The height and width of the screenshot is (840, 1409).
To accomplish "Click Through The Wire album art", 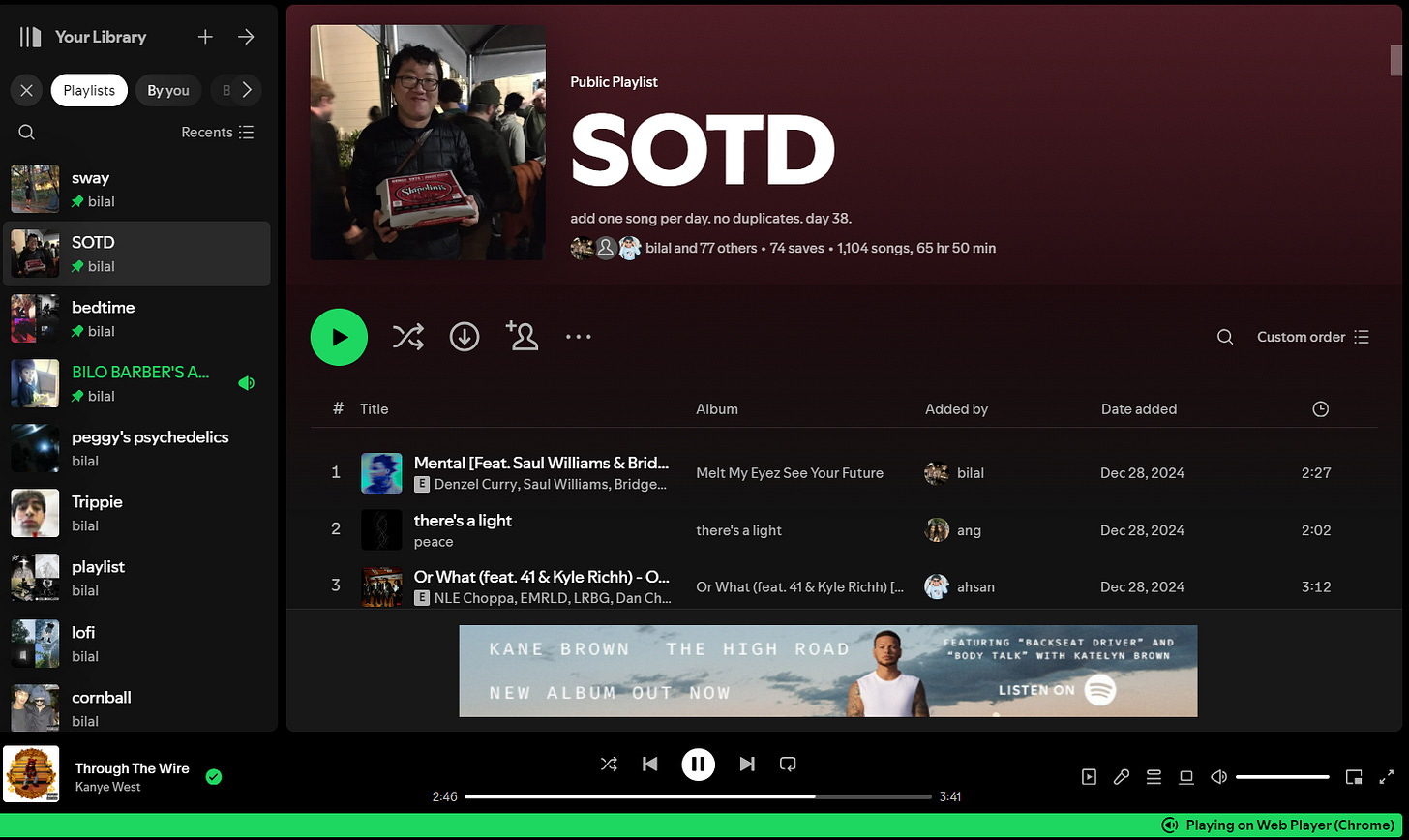I will click(31, 774).
